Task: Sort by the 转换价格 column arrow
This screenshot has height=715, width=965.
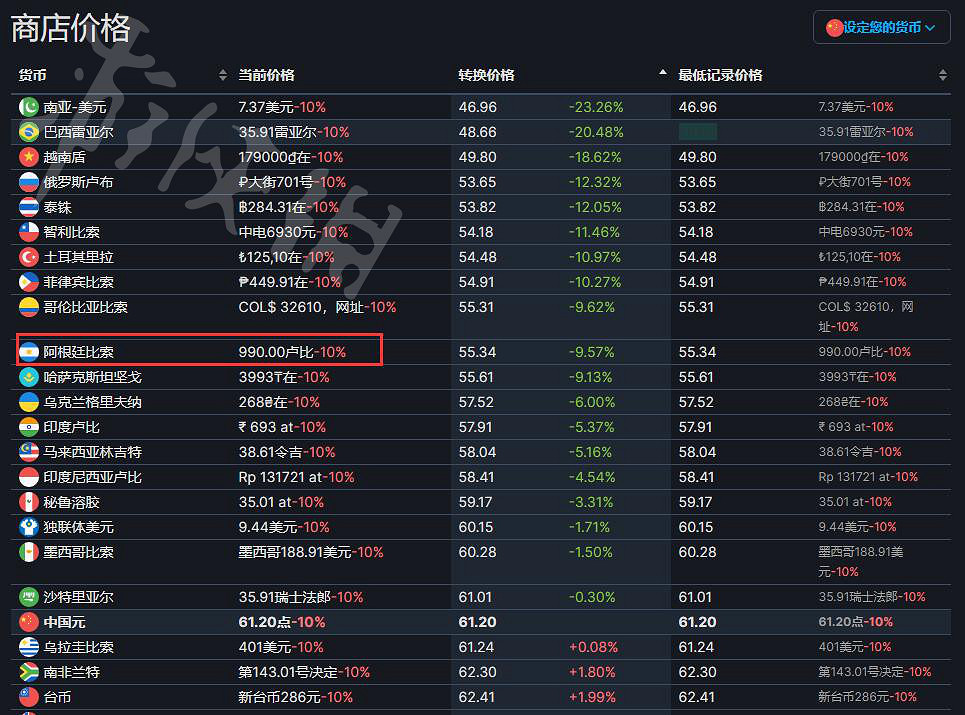Action: [662, 75]
